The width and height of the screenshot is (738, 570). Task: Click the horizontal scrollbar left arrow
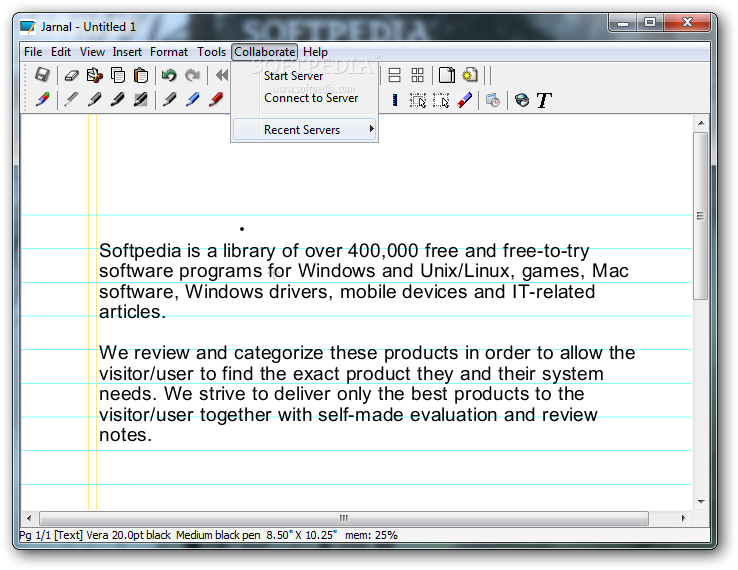(29, 518)
